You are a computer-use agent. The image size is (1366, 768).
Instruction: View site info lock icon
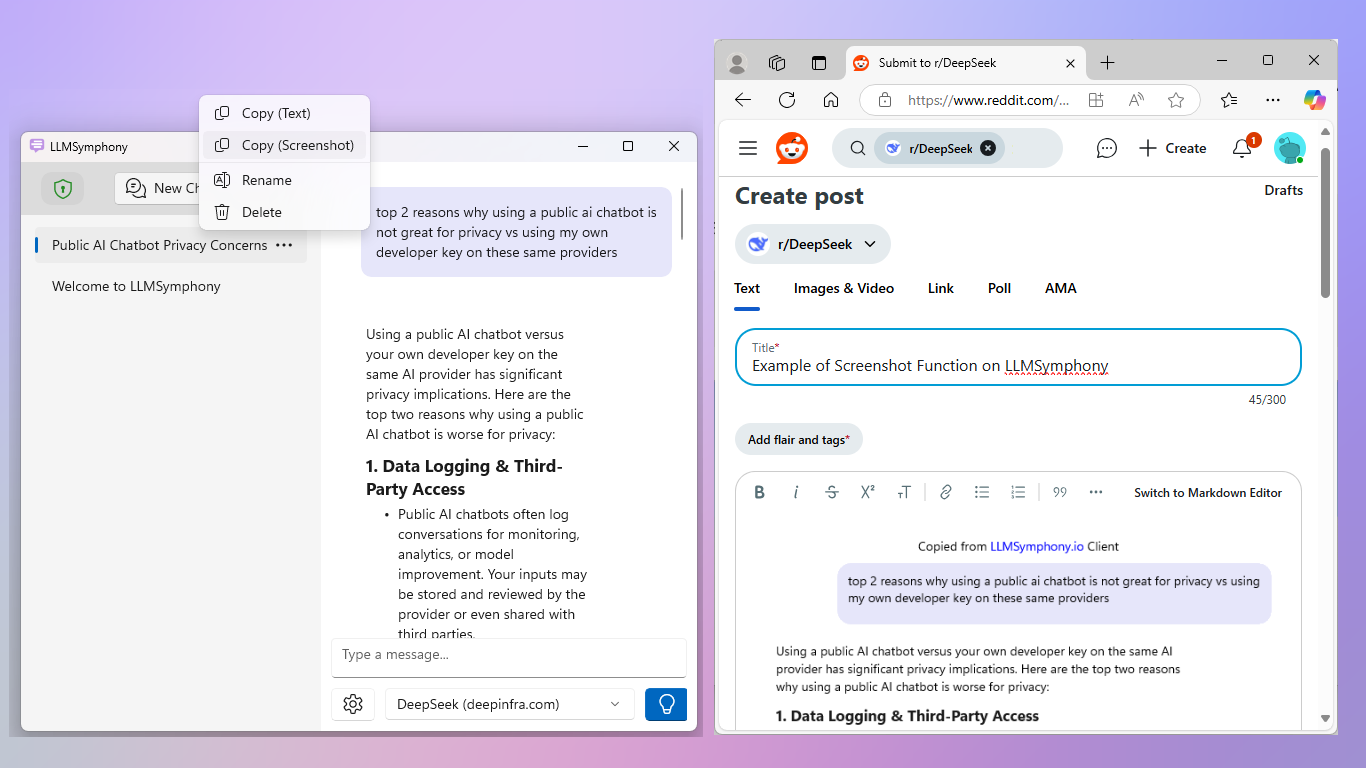click(884, 100)
